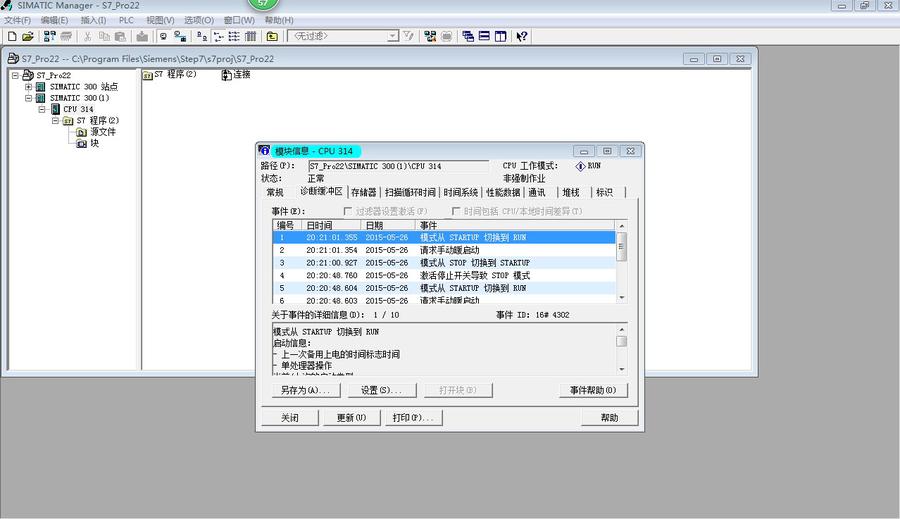Click the Download to PLC icon

(x=142, y=36)
